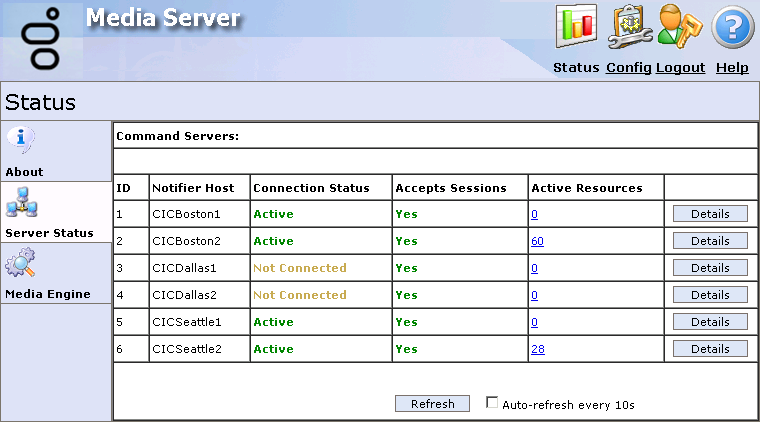
Task: Click the About info bubble icon
Action: point(21,141)
